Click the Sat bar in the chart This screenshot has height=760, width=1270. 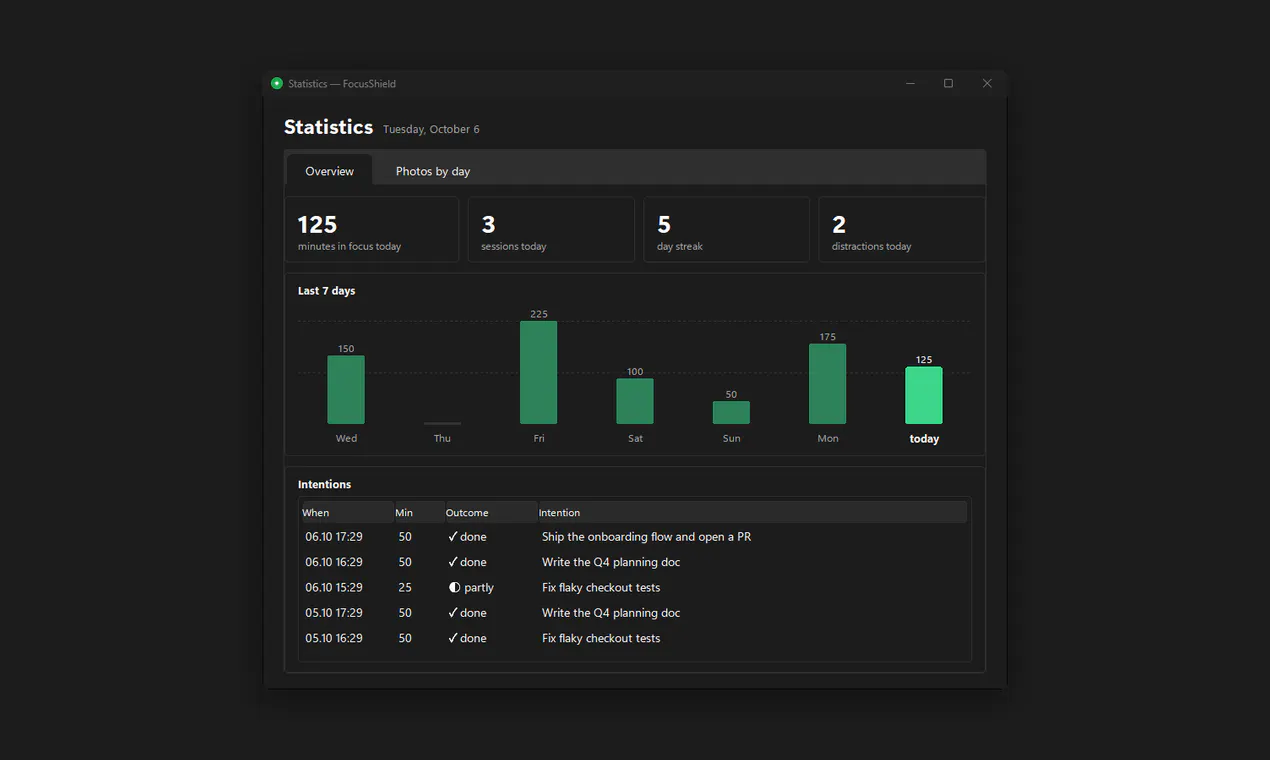pyautogui.click(x=635, y=401)
